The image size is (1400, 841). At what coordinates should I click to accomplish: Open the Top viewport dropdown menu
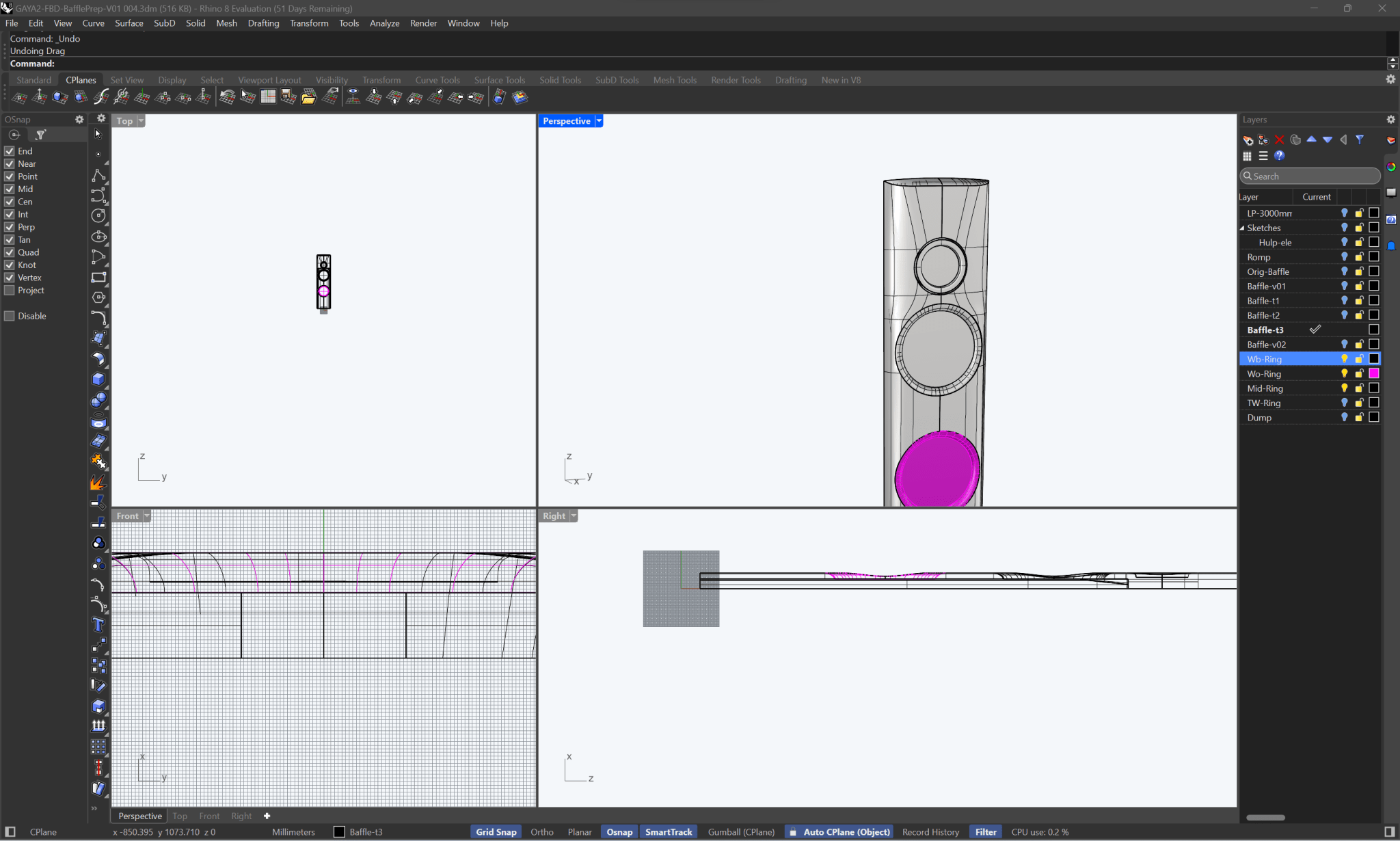(x=141, y=121)
